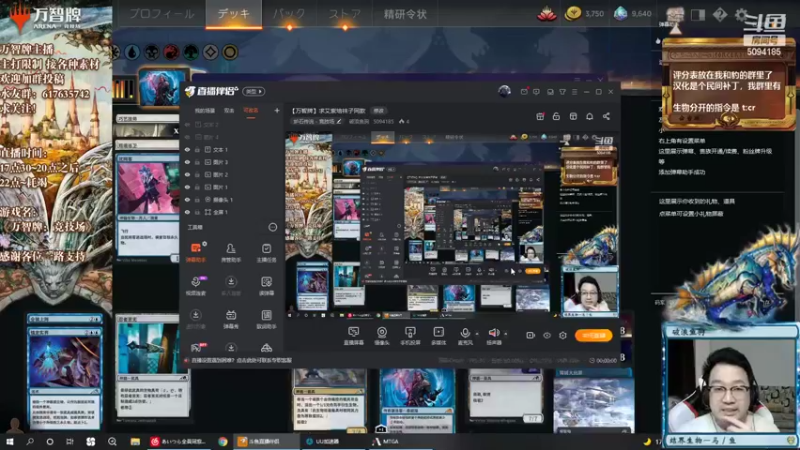The height and width of the screenshot is (450, 800).
Task: Select the デッキ tab in MTG Arena
Action: click(234, 14)
